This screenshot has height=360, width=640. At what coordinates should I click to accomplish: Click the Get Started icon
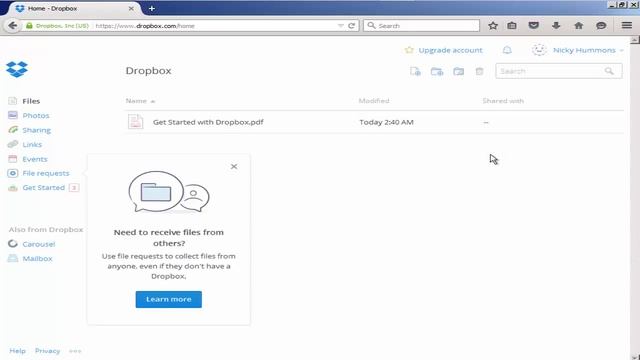tap(13, 188)
